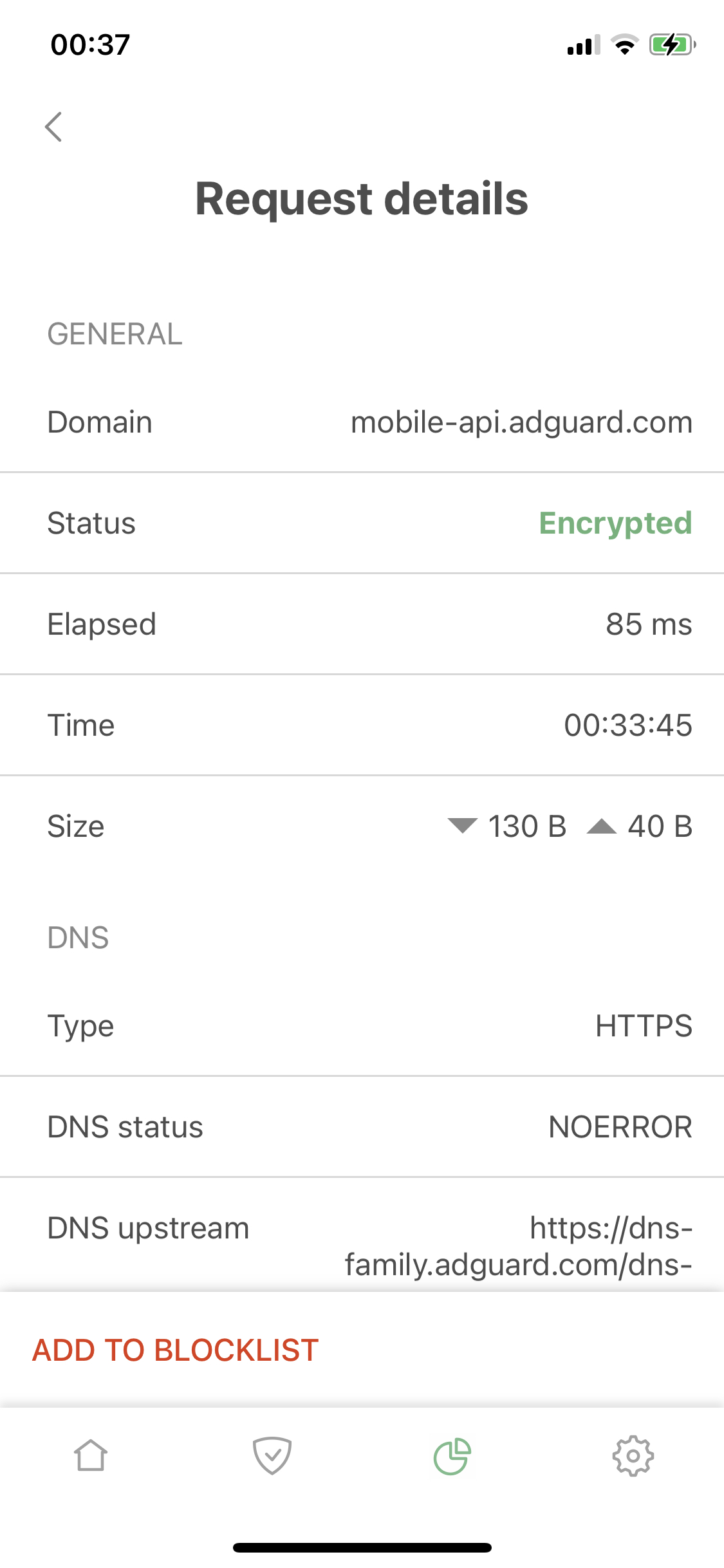This screenshot has height=1568, width=724.
Task: Tap the HTTPS type value
Action: (x=644, y=1026)
